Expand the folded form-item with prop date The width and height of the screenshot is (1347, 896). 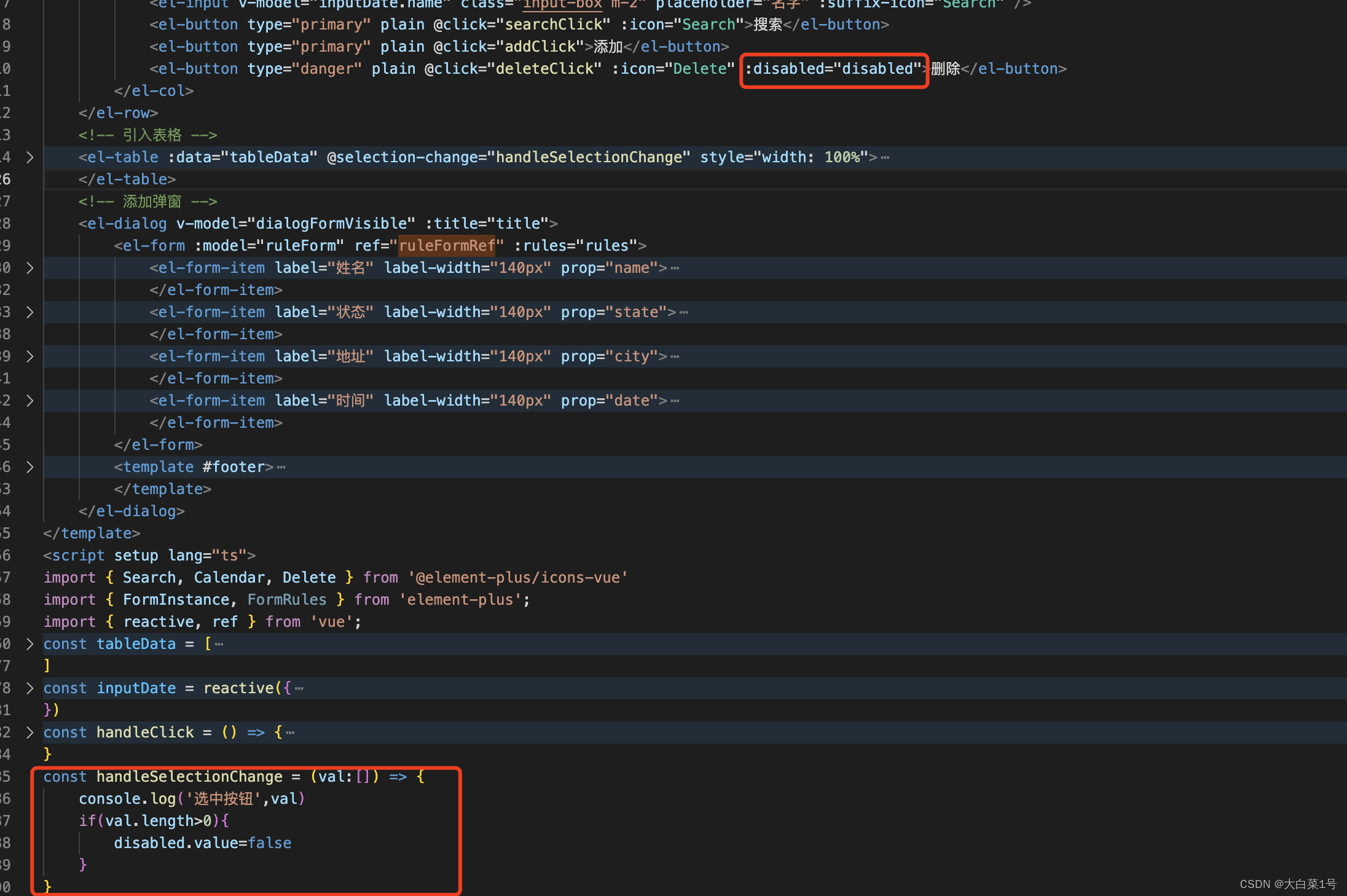[29, 401]
